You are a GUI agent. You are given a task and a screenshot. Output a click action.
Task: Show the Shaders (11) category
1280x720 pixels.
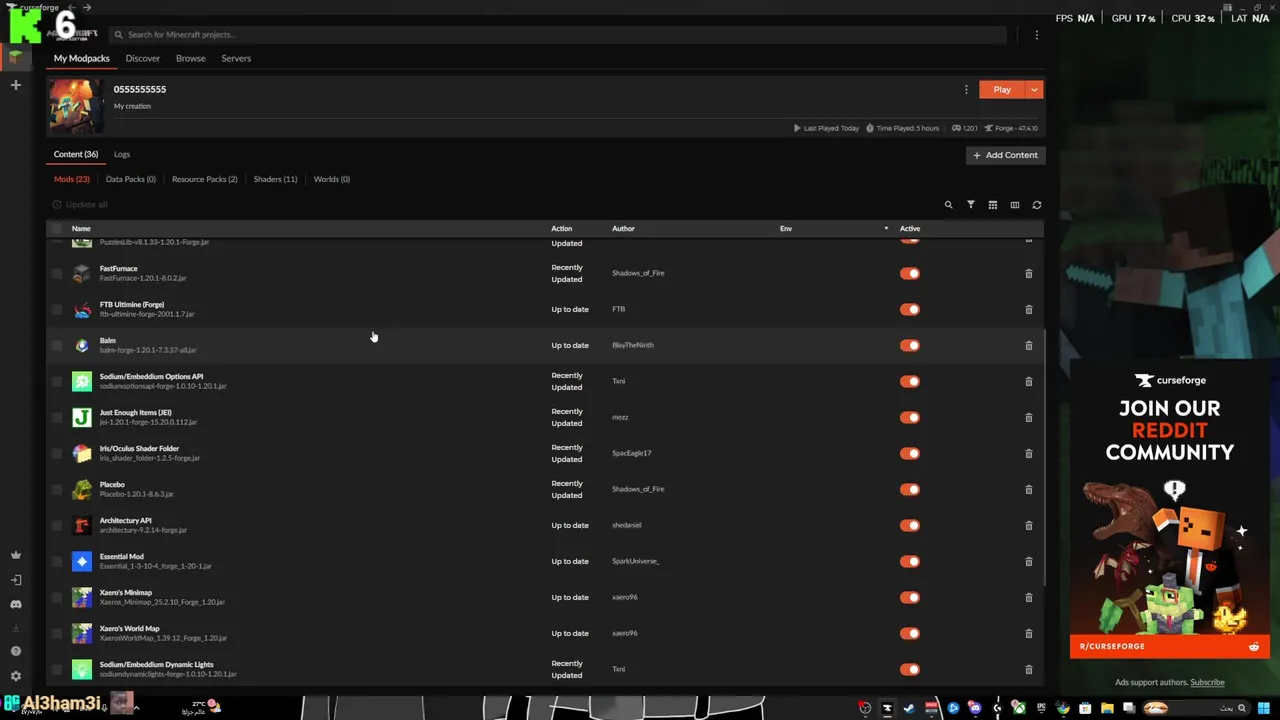click(x=275, y=179)
